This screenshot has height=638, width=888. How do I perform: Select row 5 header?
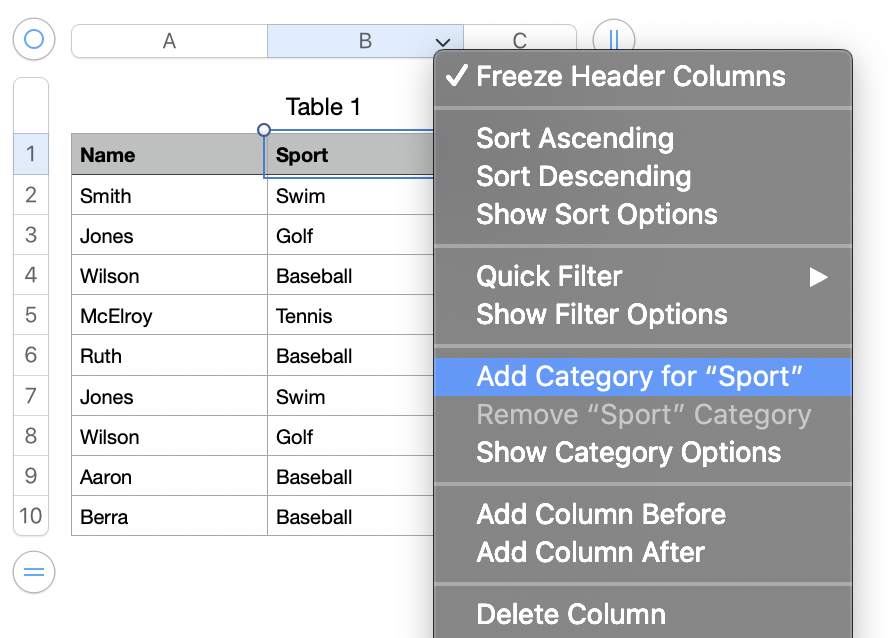click(x=31, y=315)
